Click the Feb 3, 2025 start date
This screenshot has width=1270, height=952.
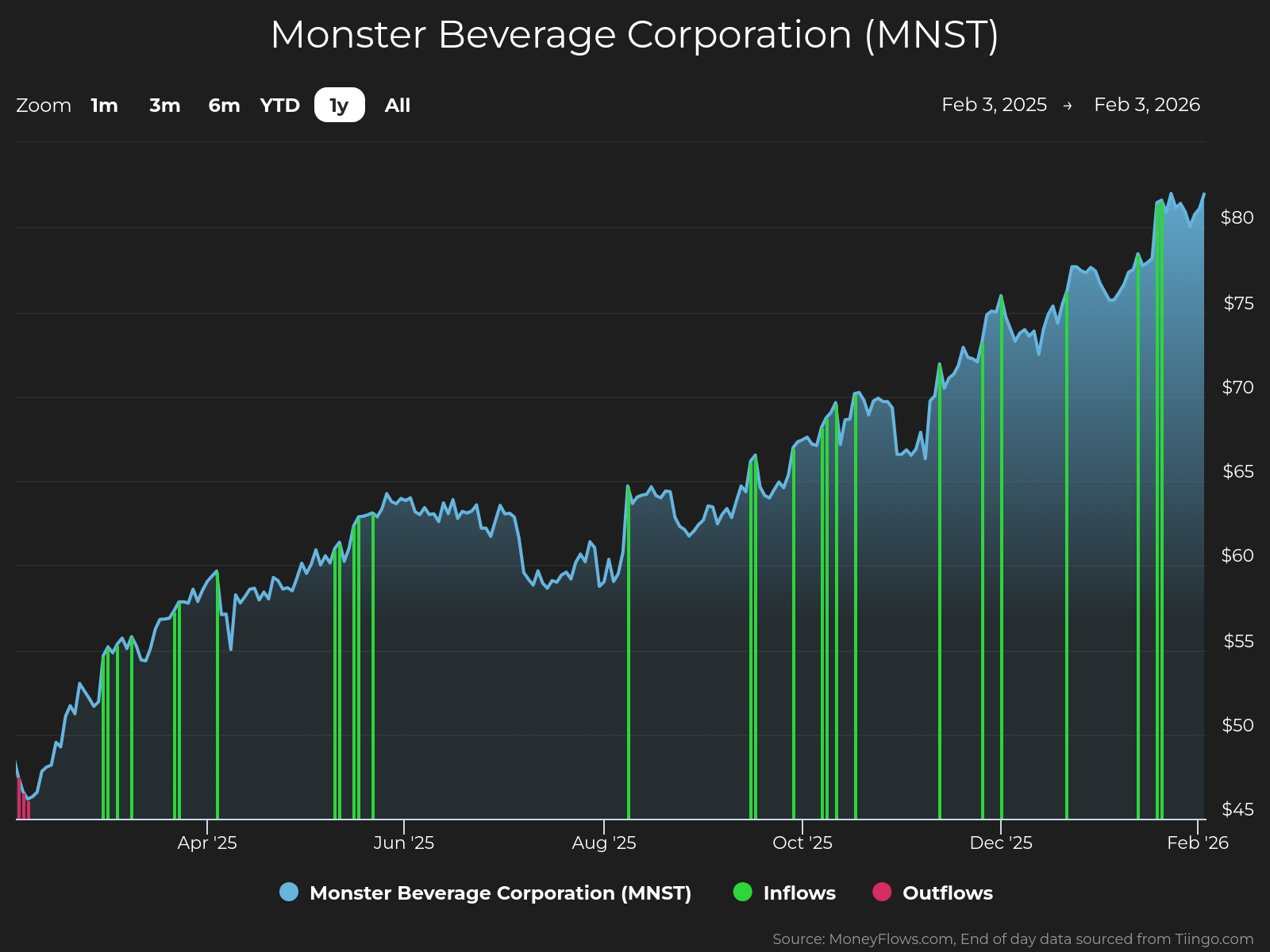tap(994, 105)
